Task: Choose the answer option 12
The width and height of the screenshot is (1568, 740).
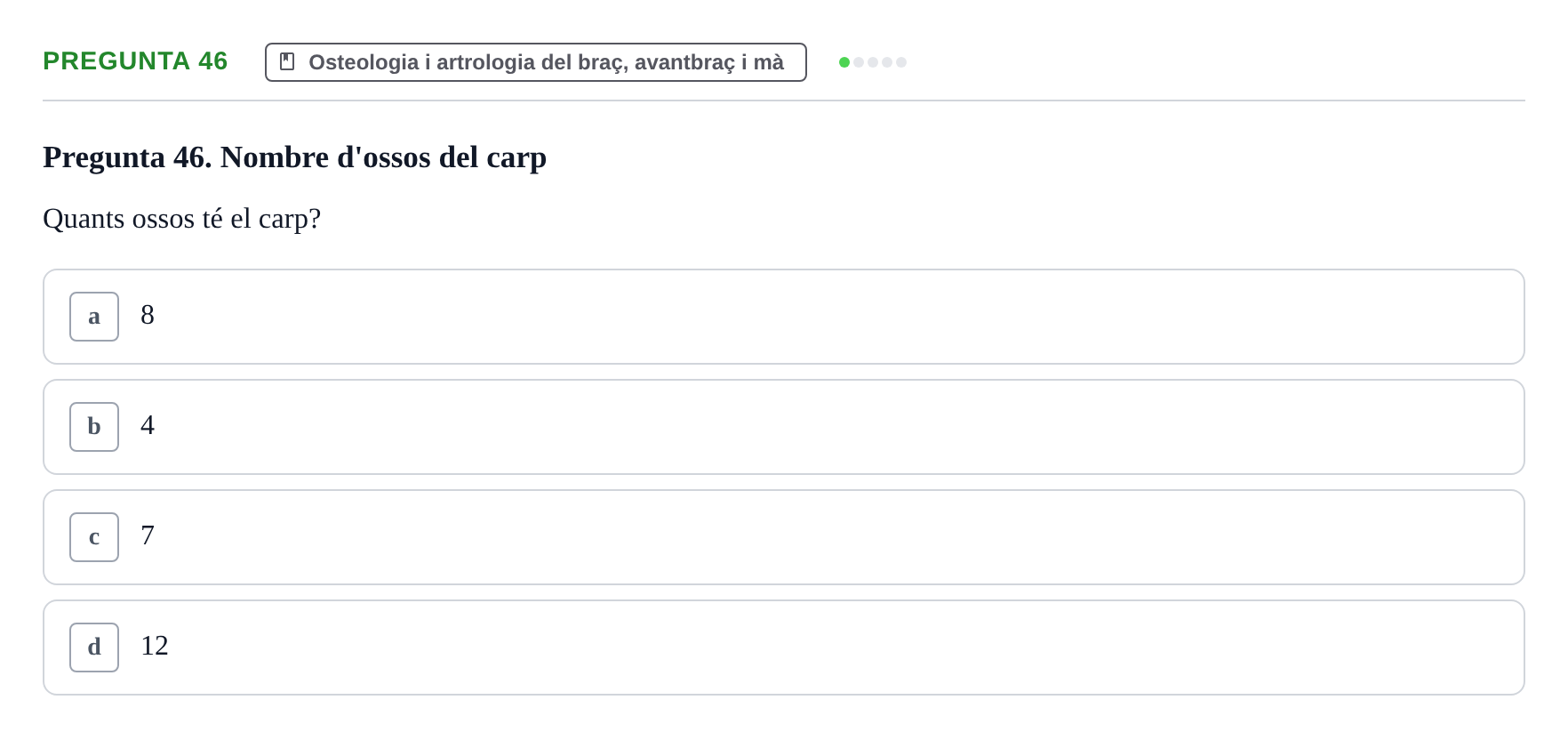Action: pyautogui.click(x=784, y=647)
